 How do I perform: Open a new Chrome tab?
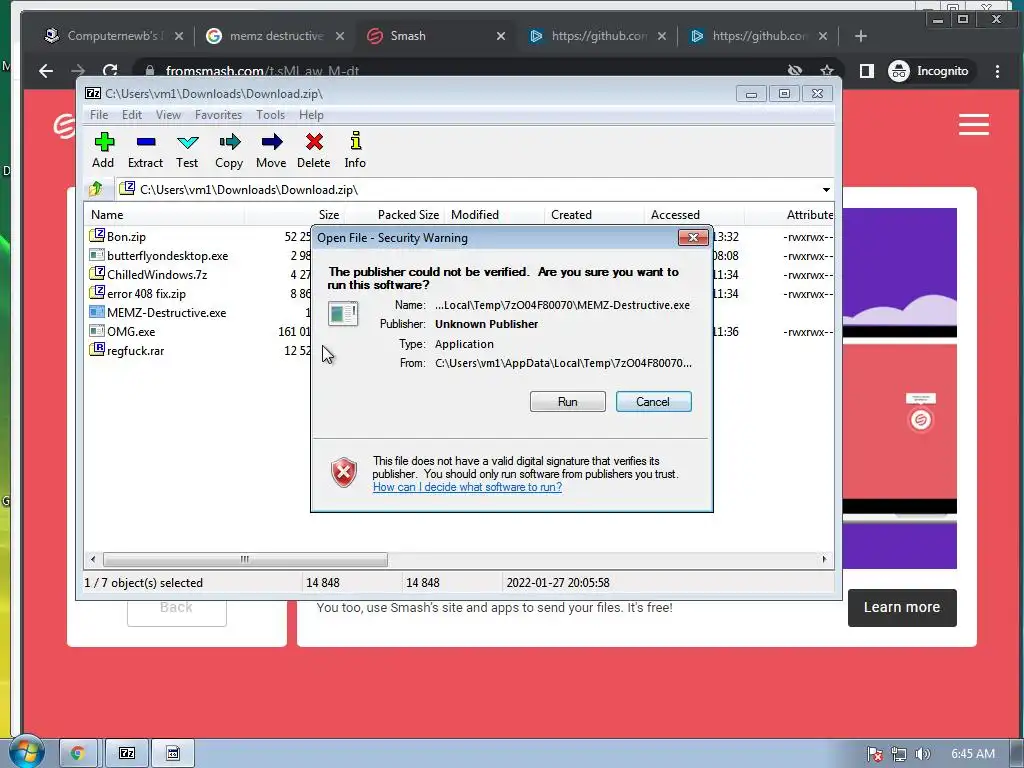pos(861,36)
